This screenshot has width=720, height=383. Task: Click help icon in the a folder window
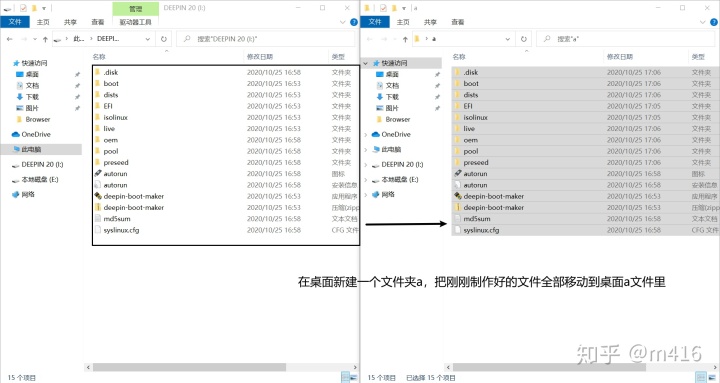click(714, 22)
